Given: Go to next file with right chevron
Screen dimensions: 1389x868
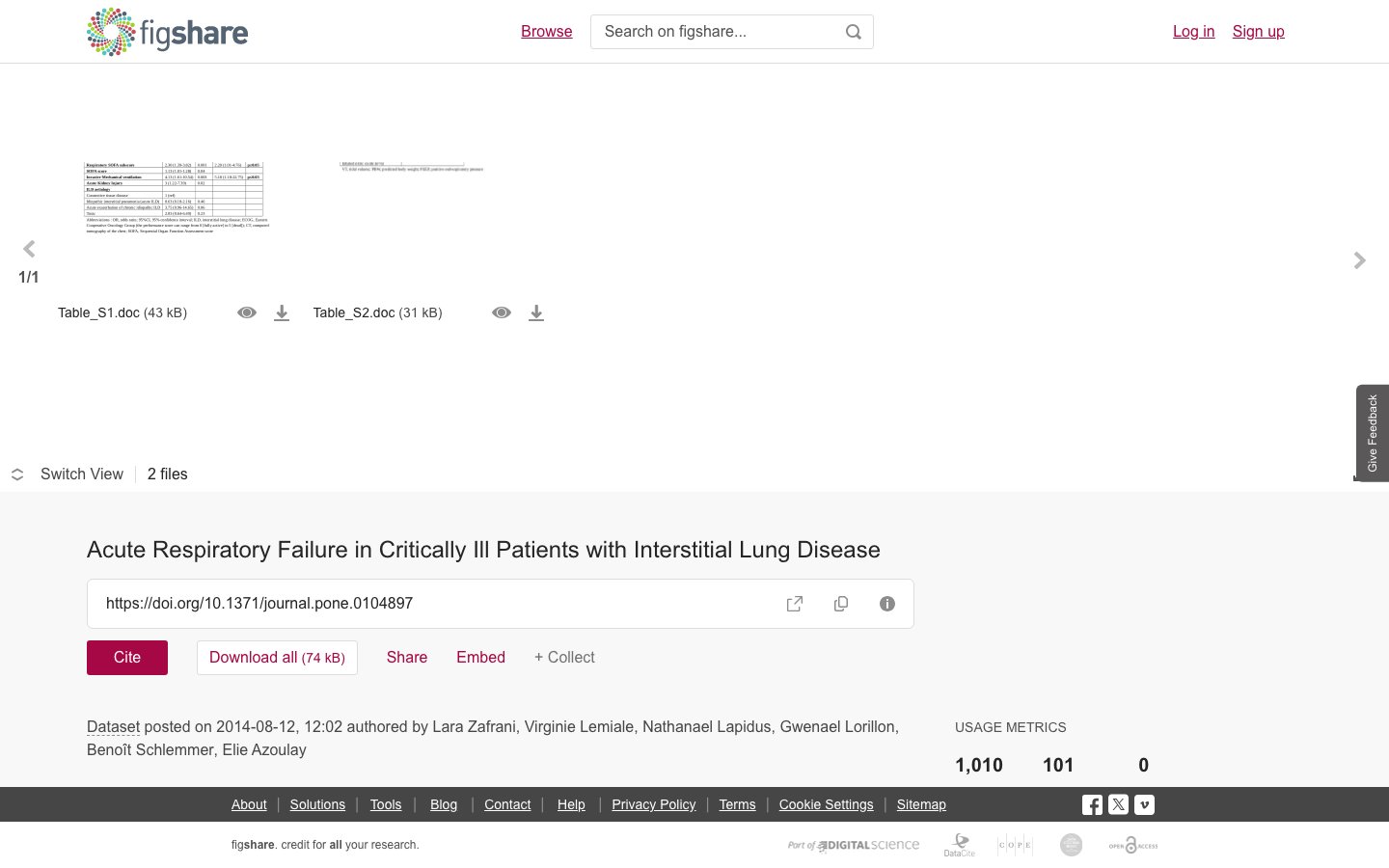Looking at the screenshot, I should pyautogui.click(x=1360, y=260).
